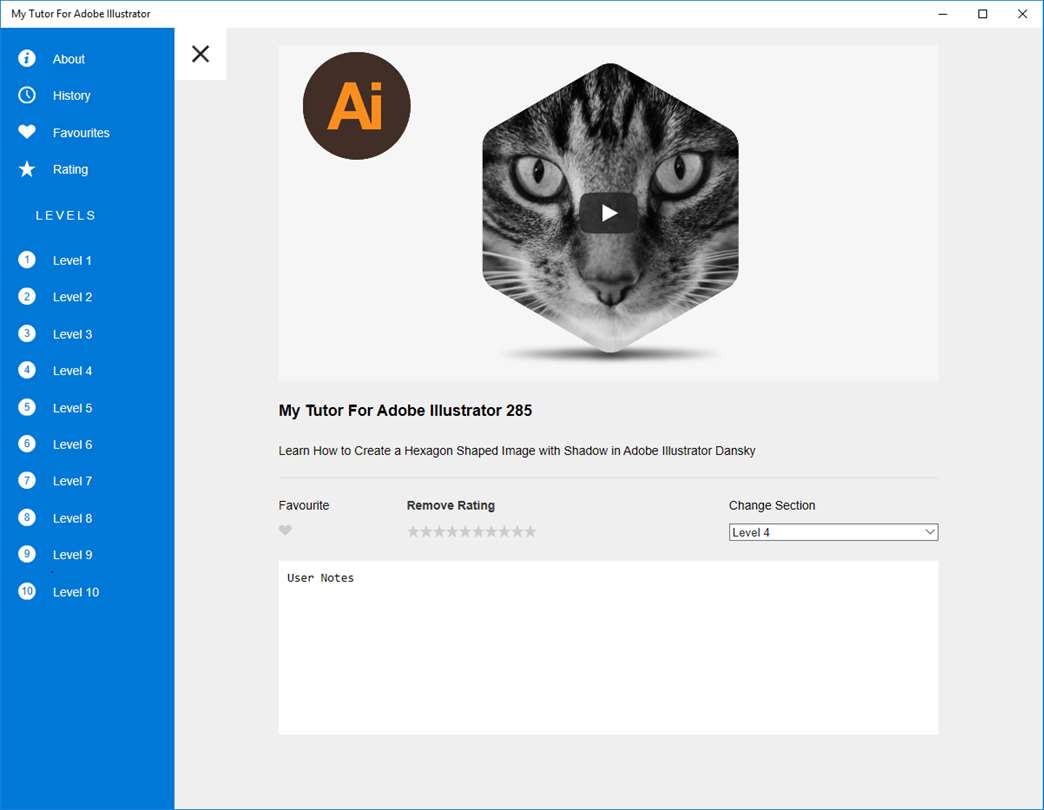Click into the User Notes text box
1044x810 pixels.
(609, 648)
